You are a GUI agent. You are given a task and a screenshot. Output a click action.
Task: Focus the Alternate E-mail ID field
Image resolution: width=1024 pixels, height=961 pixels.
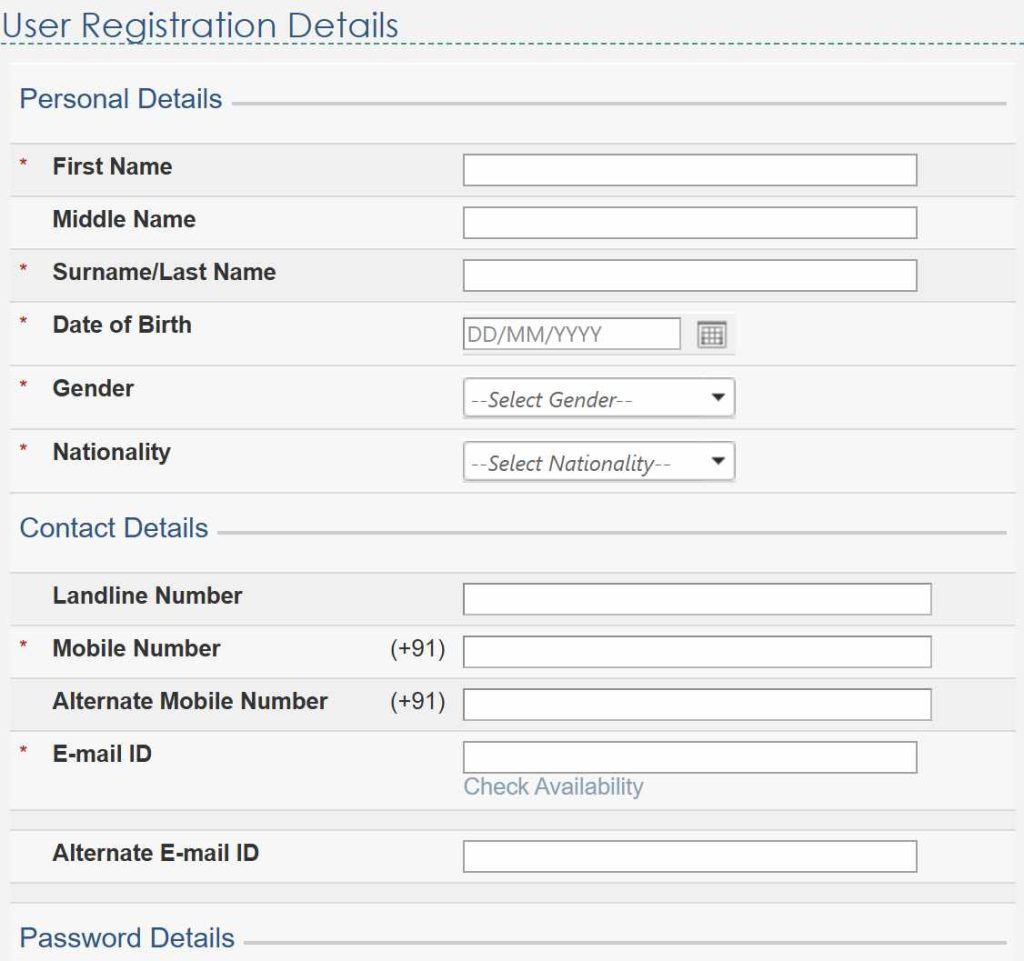[x=689, y=856]
